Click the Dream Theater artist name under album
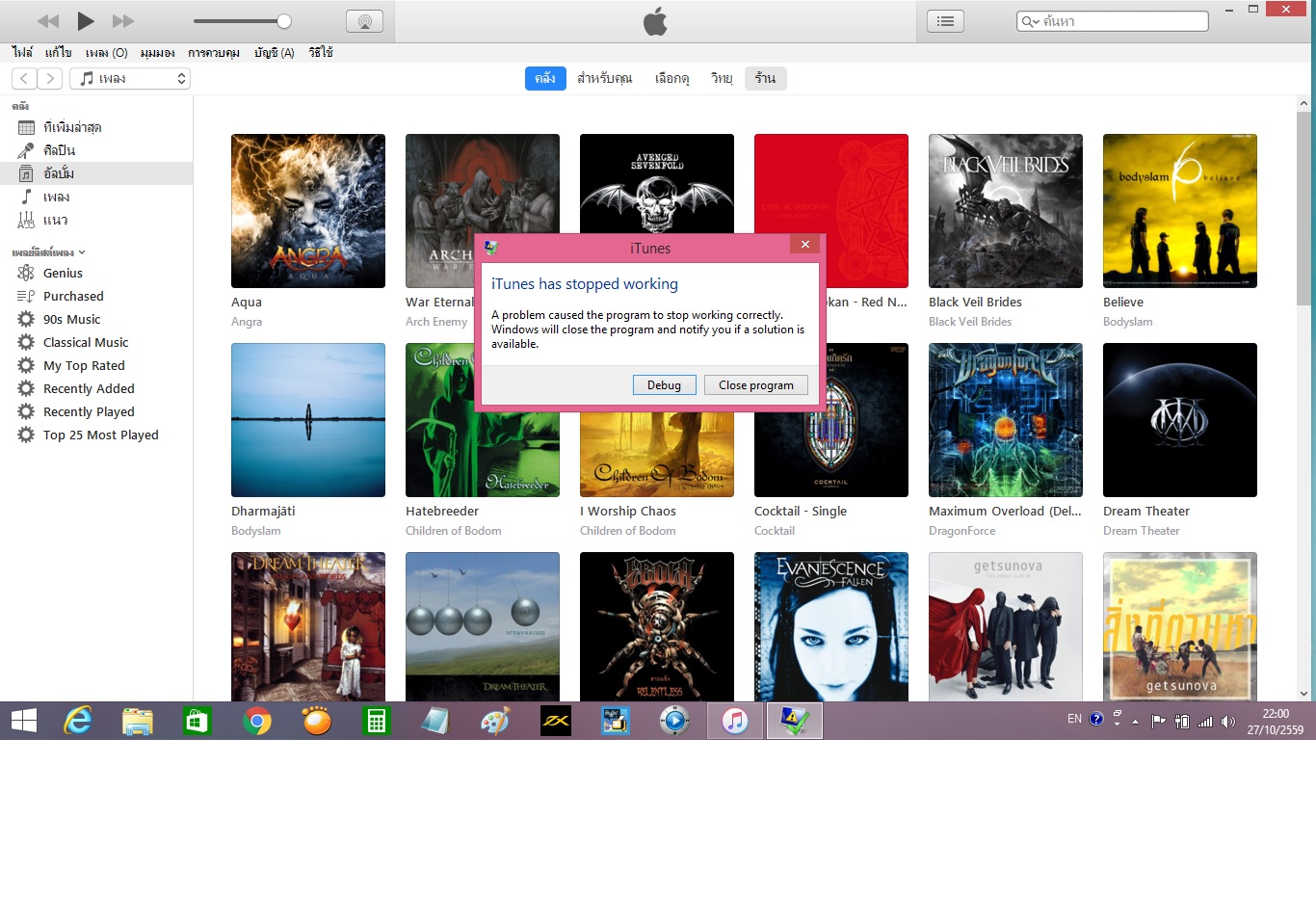The height and width of the screenshot is (923, 1316). [x=1141, y=531]
